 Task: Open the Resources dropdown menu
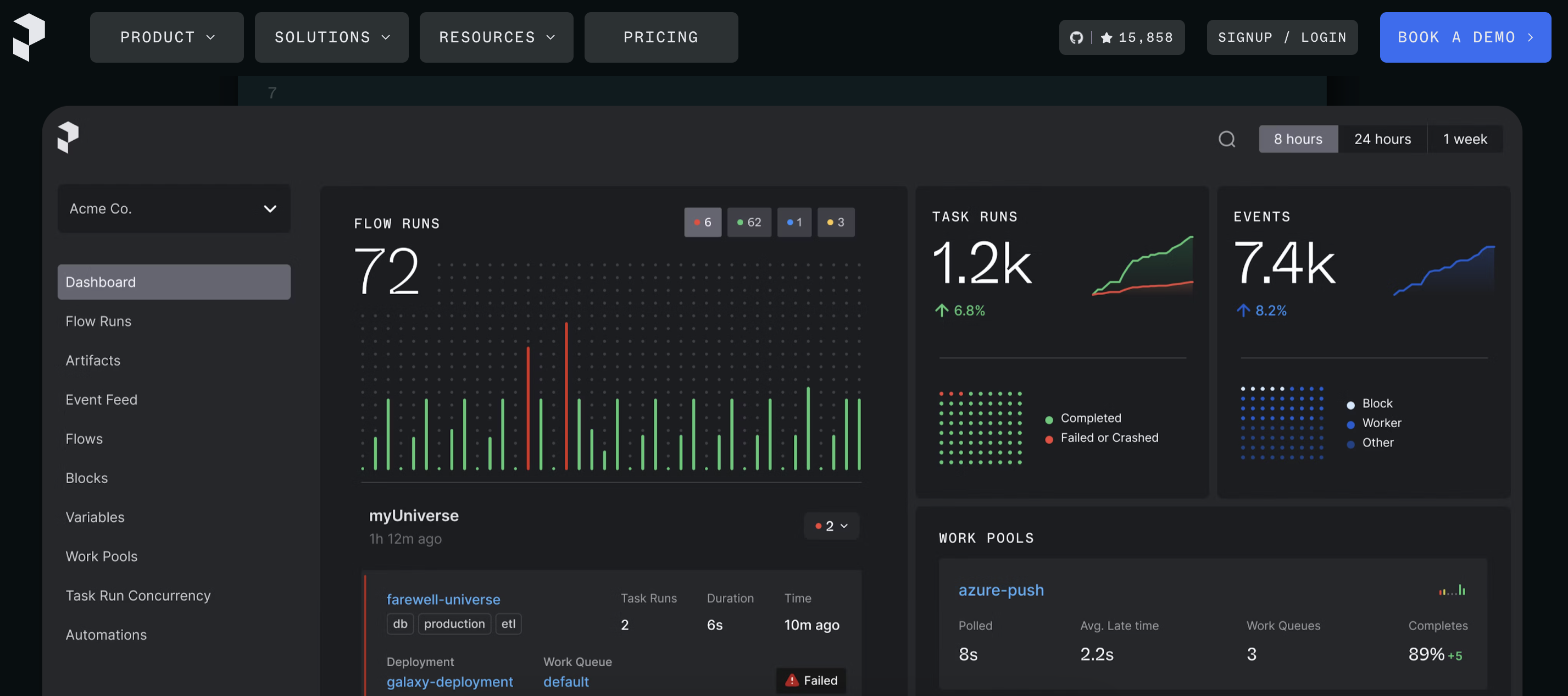496,37
